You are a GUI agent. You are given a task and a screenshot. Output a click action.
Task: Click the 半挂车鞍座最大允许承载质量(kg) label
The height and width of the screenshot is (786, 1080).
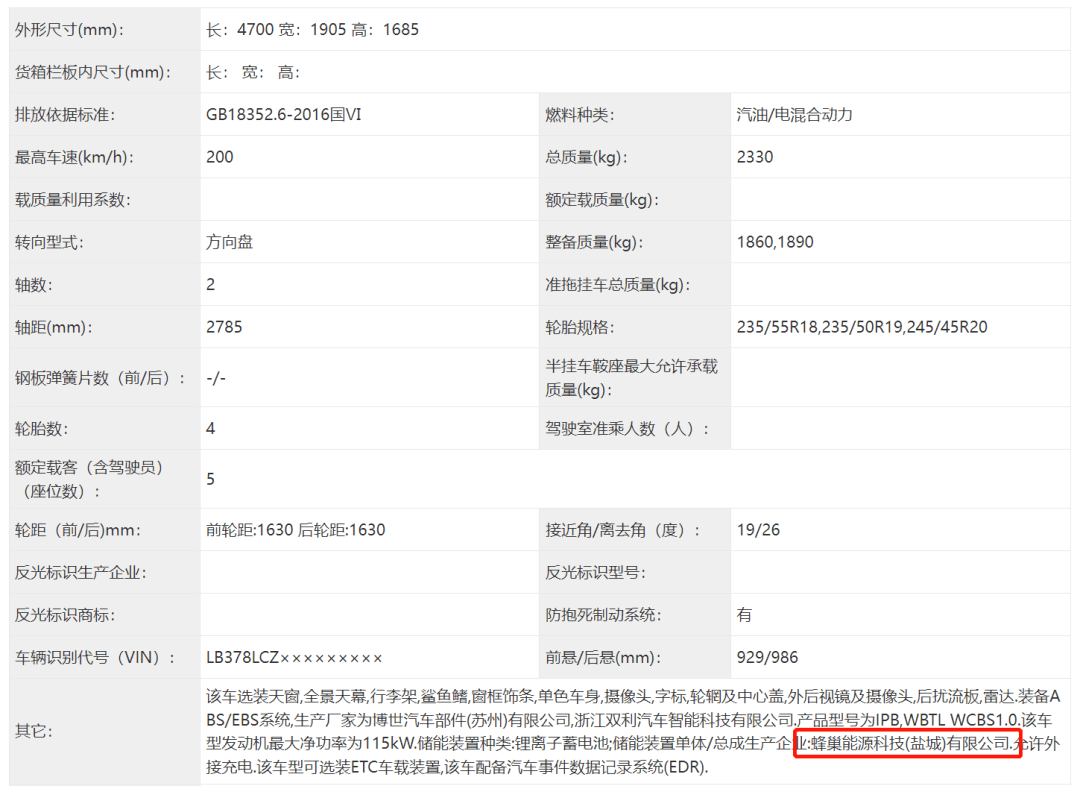click(632, 378)
